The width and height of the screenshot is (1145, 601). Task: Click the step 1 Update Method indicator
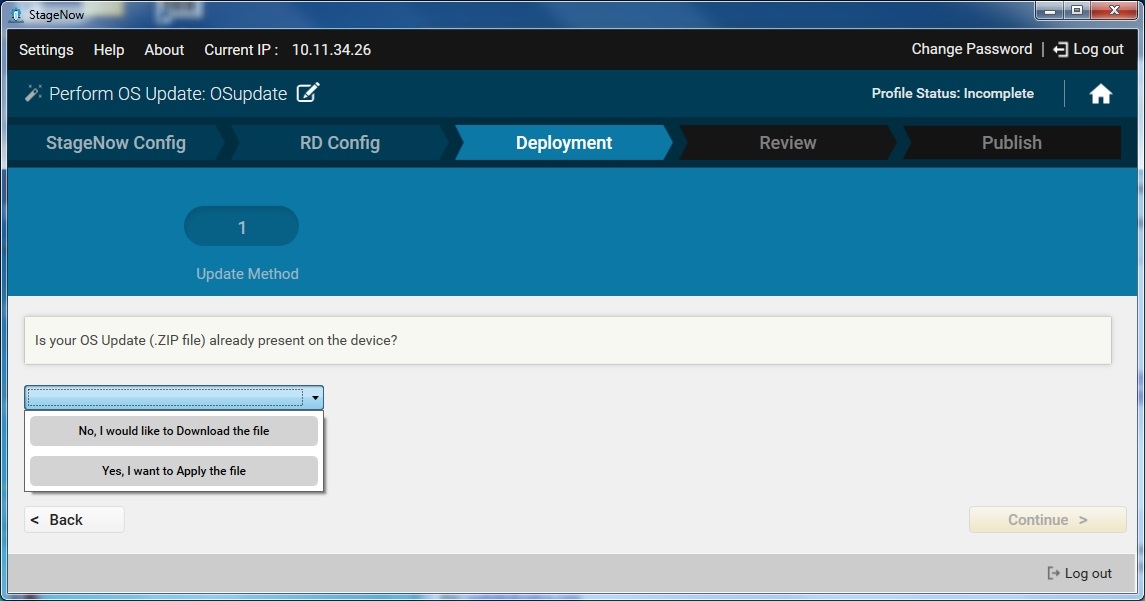click(241, 227)
